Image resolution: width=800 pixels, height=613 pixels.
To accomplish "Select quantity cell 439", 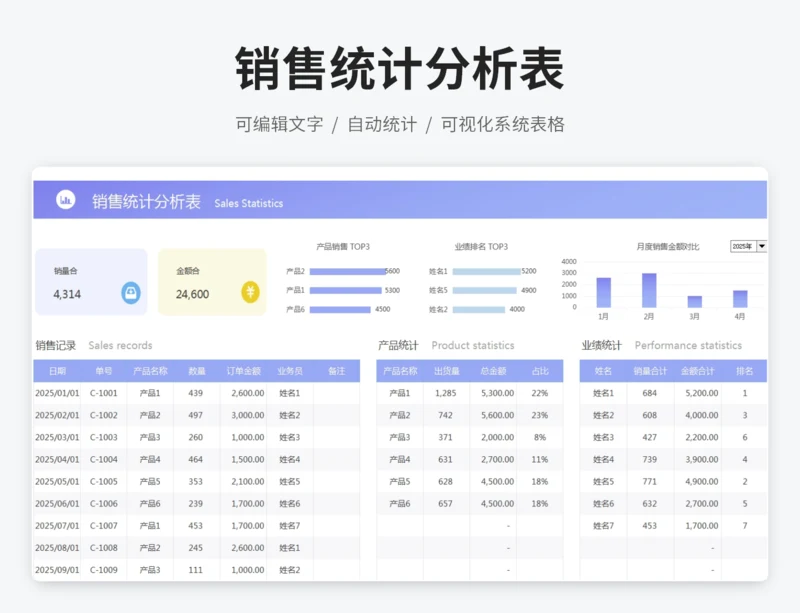I will tap(195, 393).
